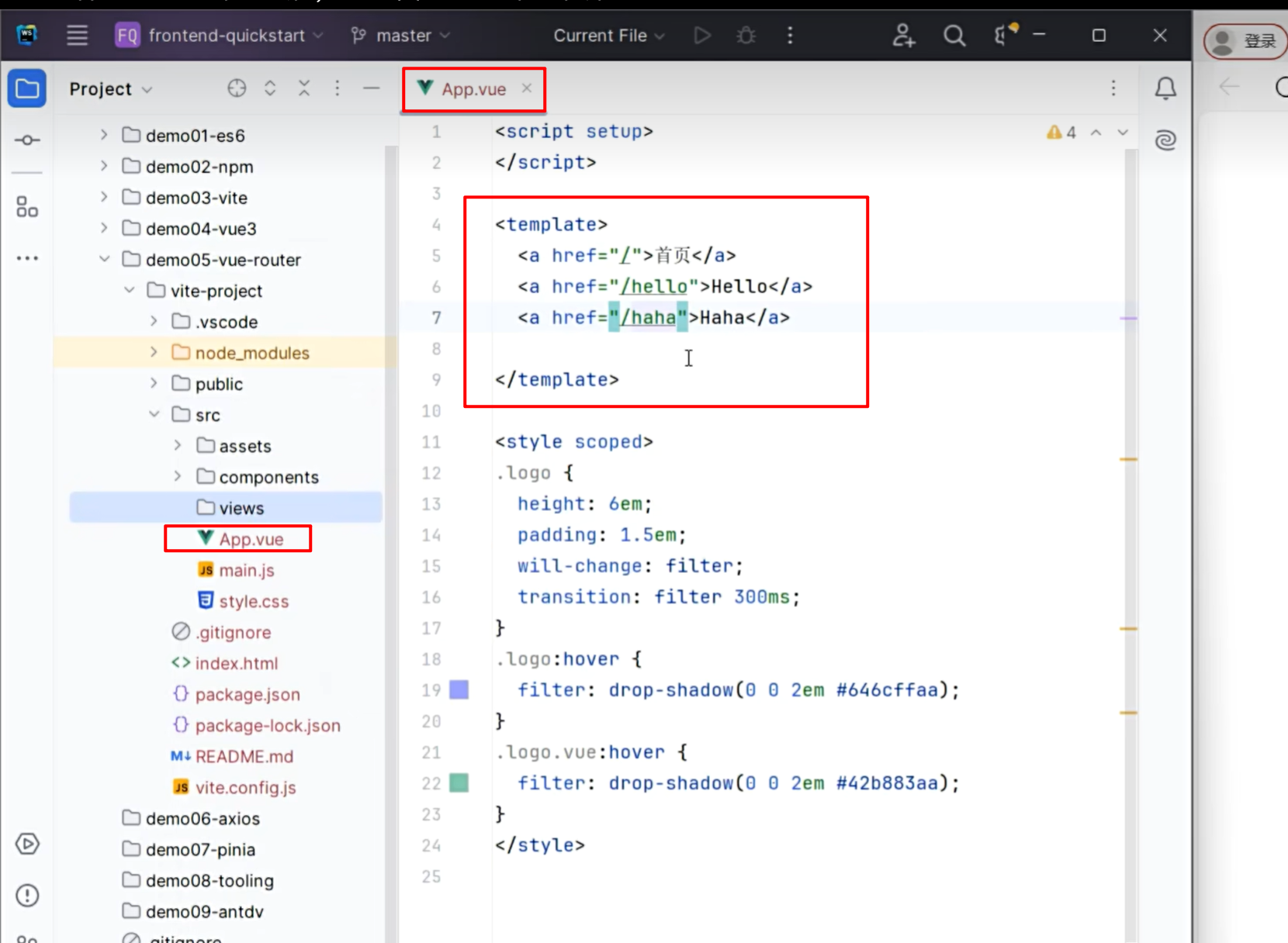Open the Structure tool window icon
Screen dimensions: 1288x943
click(x=27, y=207)
